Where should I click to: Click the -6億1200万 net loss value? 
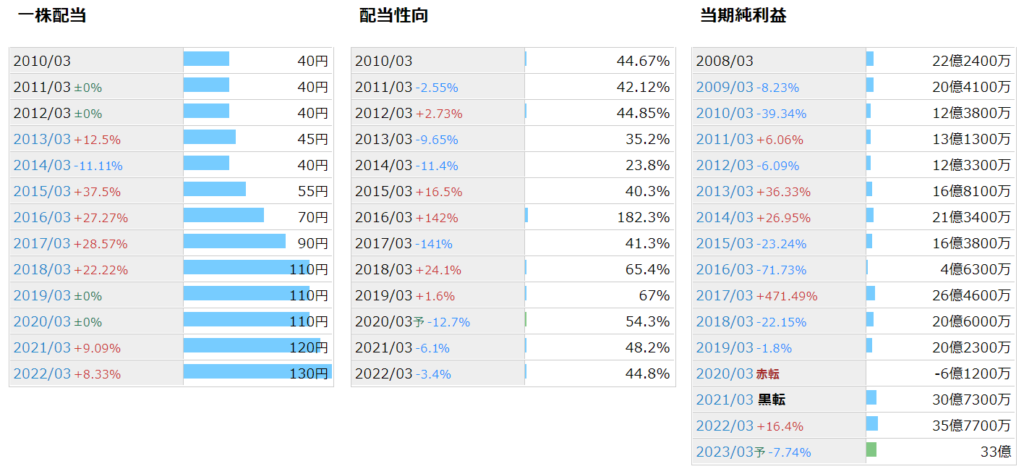coord(973,374)
